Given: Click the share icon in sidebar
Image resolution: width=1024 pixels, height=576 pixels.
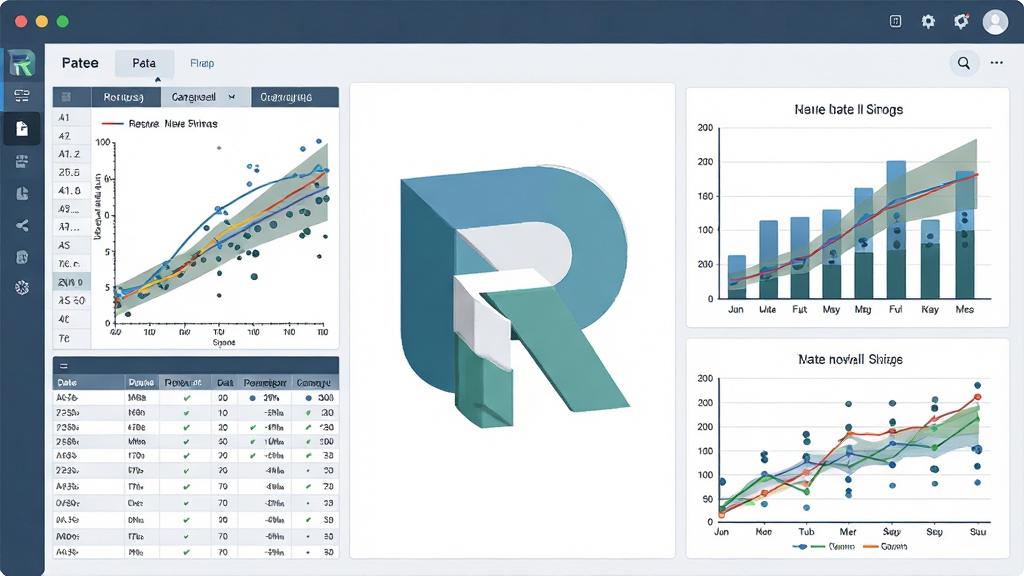Looking at the screenshot, I should coord(22,226).
